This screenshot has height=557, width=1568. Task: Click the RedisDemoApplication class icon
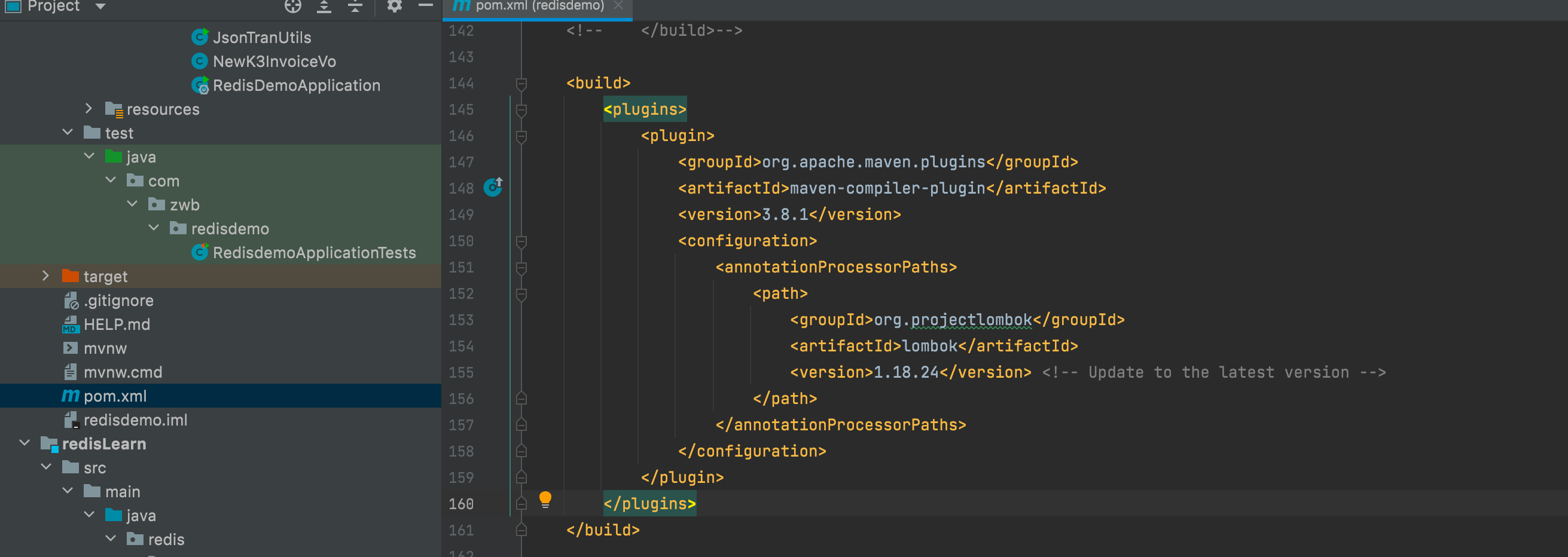pos(200,85)
